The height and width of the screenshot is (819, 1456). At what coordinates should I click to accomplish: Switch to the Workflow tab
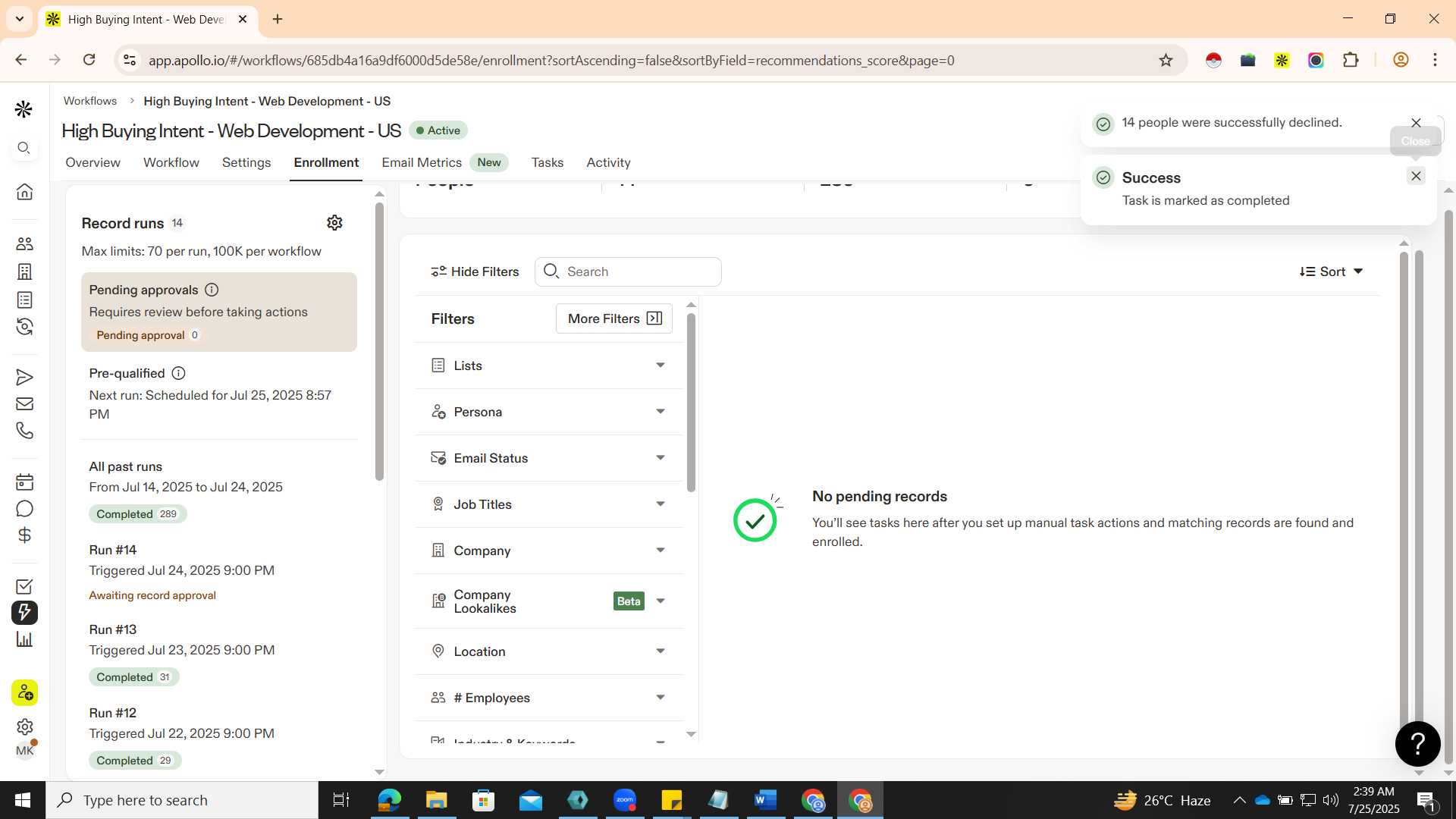click(171, 162)
